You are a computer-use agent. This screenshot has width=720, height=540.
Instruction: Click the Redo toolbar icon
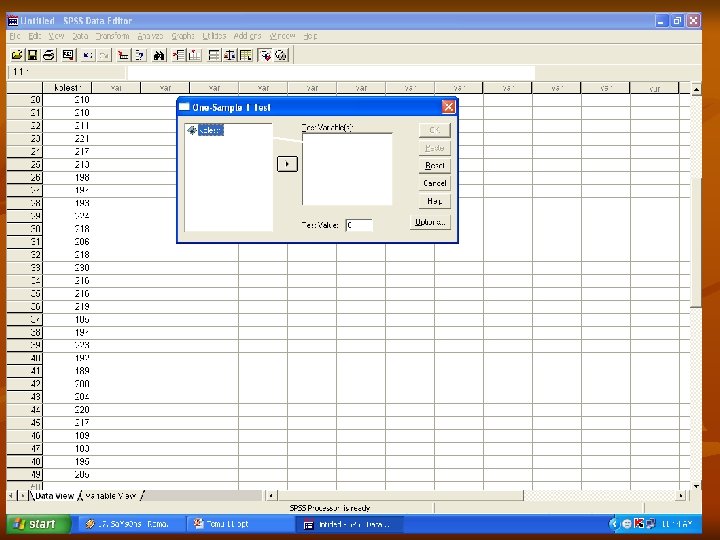105,56
